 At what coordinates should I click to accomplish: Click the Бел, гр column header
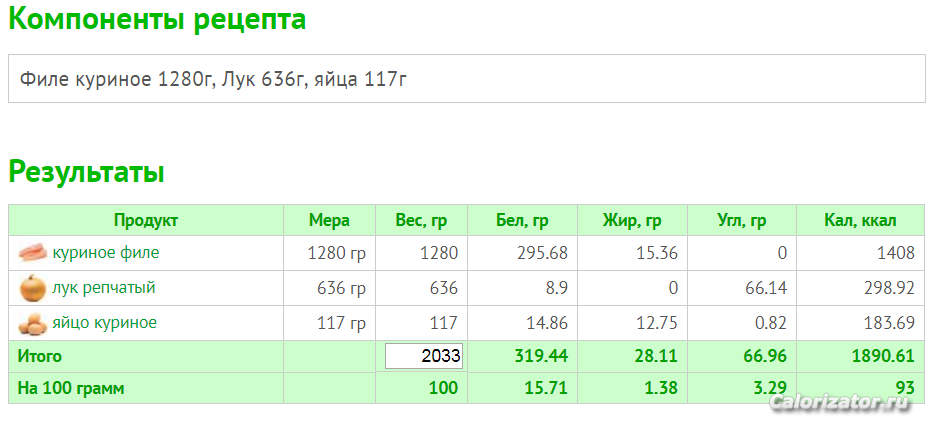[522, 220]
